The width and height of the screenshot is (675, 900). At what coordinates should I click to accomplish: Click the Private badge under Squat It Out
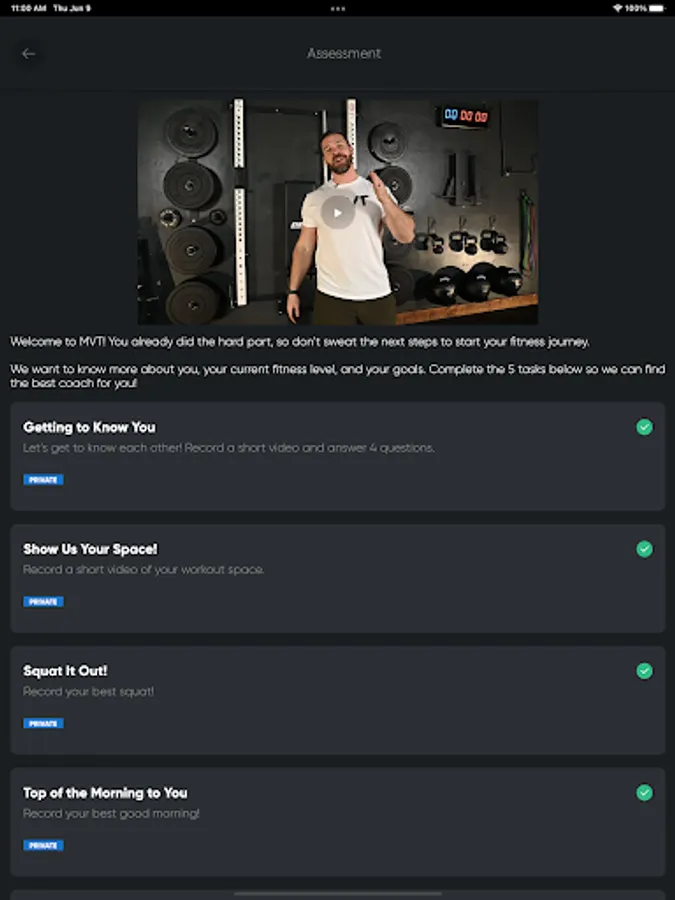click(x=43, y=723)
